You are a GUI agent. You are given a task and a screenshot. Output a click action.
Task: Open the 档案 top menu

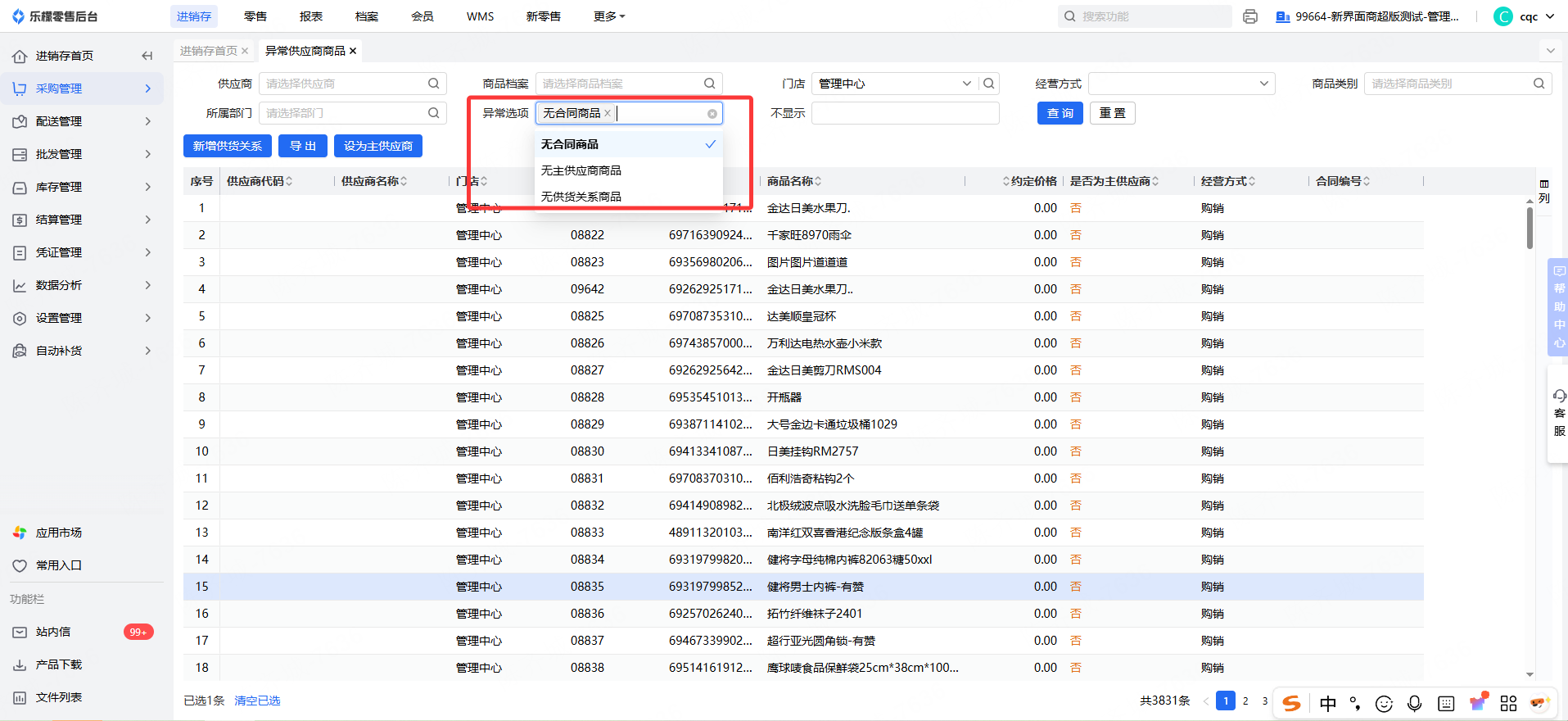367,16
